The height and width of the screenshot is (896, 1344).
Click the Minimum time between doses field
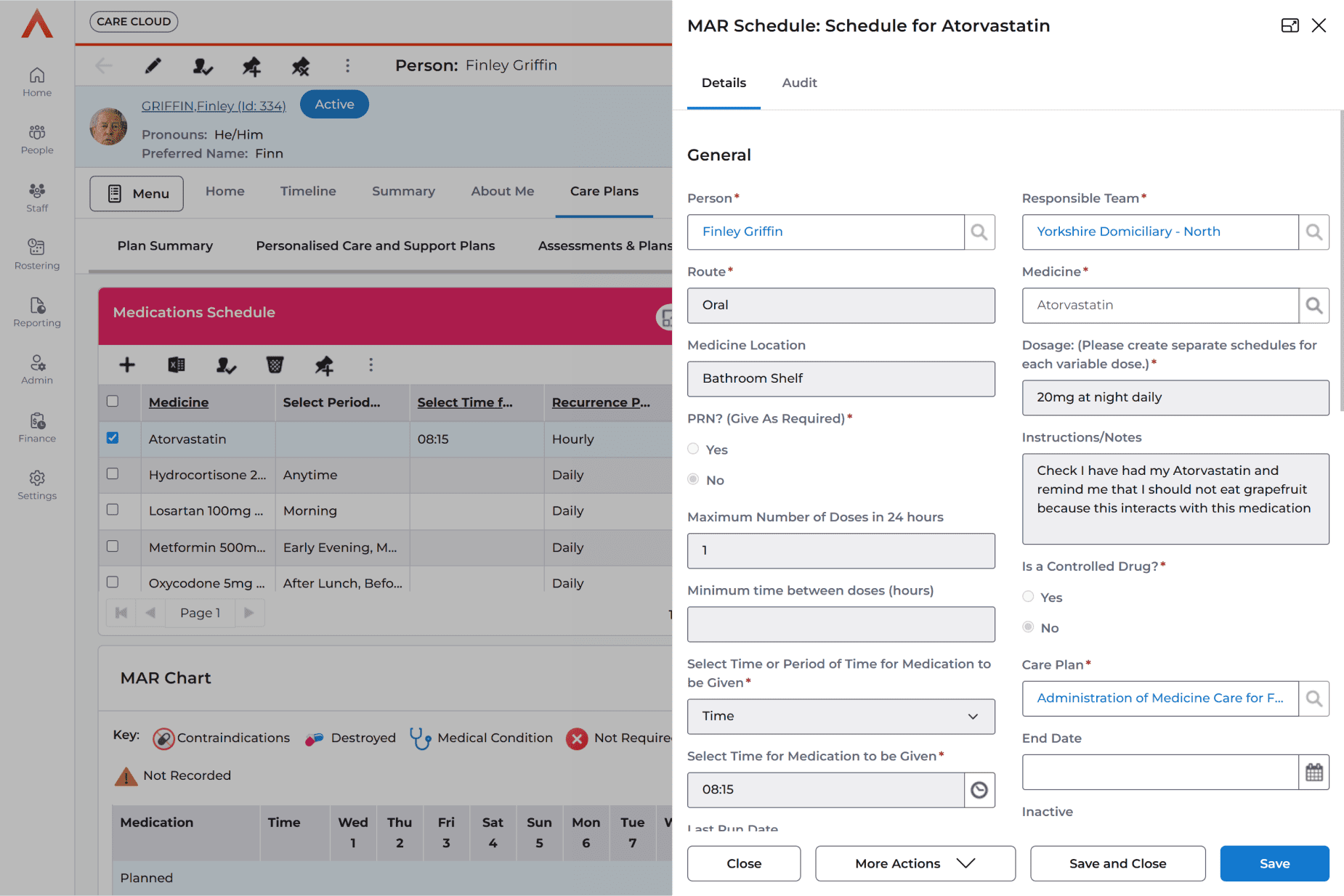841,624
